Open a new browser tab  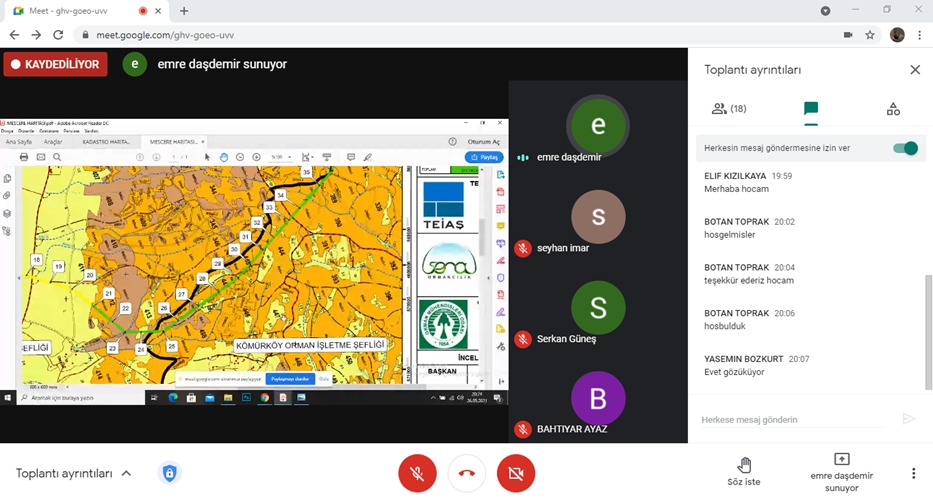[x=184, y=11]
